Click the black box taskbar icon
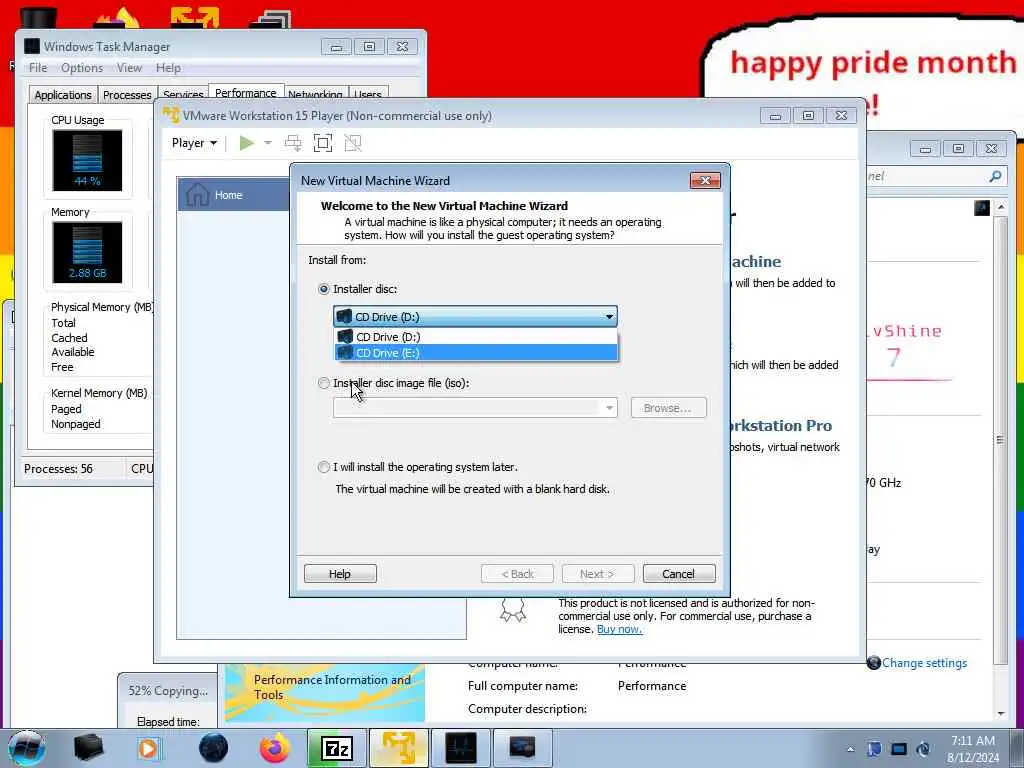The height and width of the screenshot is (768, 1024). (88, 748)
